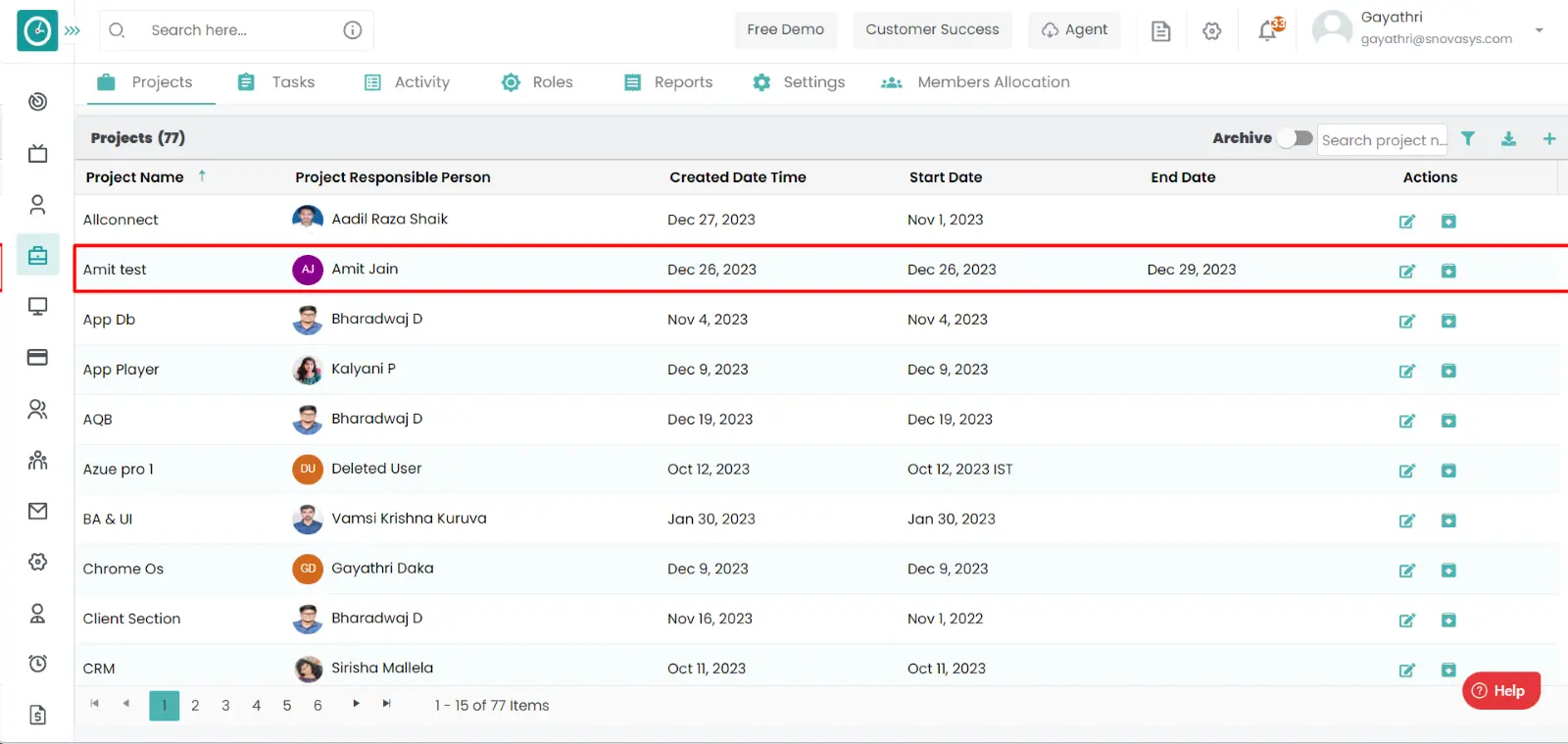Screen dimensions: 1568x744
Task: Go to page 3 in pagination
Action: [x=225, y=706]
